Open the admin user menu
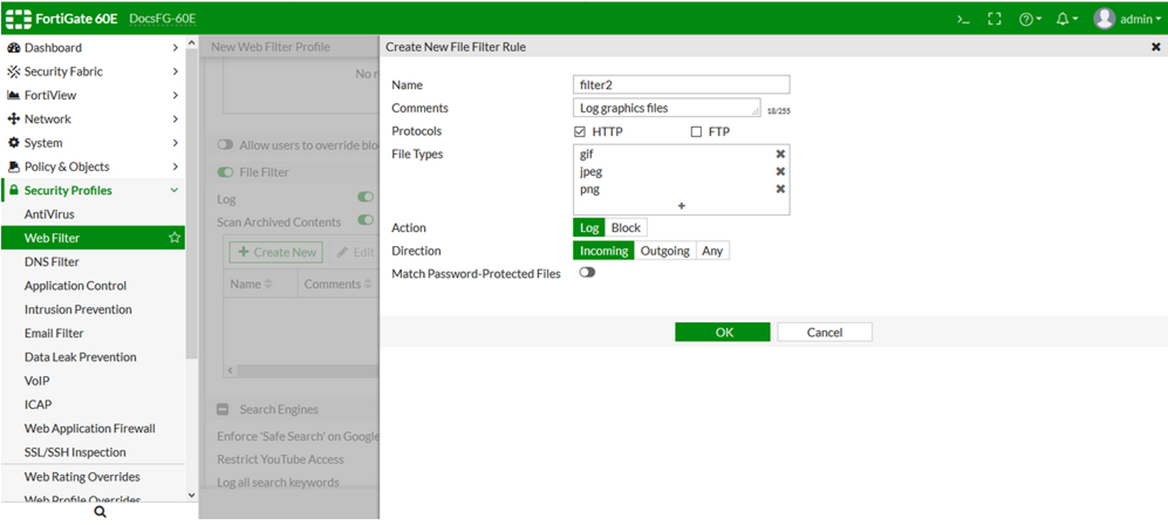Viewport: 1168px width, 525px height. coord(1126,19)
